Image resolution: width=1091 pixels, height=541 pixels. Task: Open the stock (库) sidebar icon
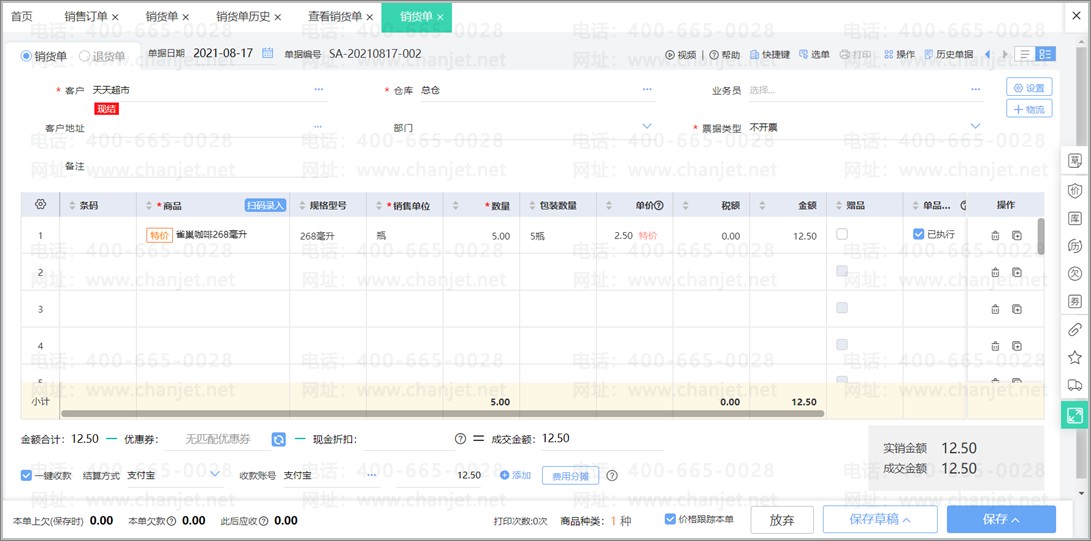coord(1074,218)
